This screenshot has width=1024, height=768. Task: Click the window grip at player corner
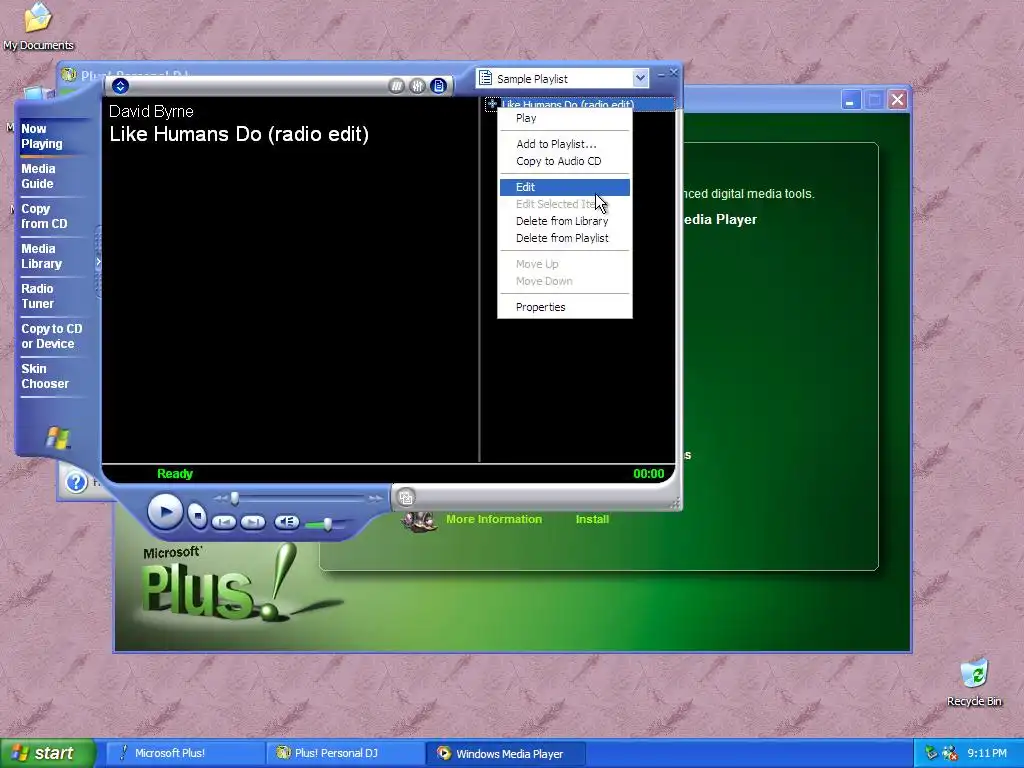675,503
